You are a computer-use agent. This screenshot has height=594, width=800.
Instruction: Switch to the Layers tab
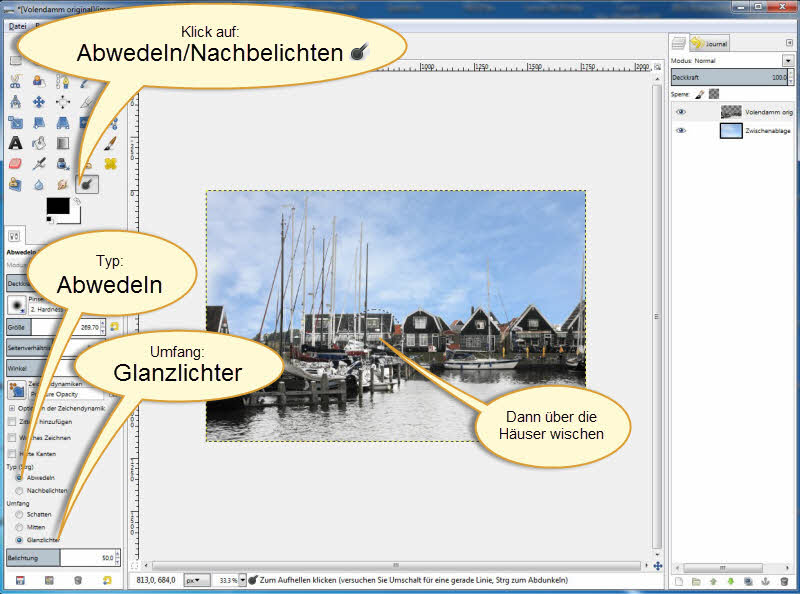coord(679,43)
